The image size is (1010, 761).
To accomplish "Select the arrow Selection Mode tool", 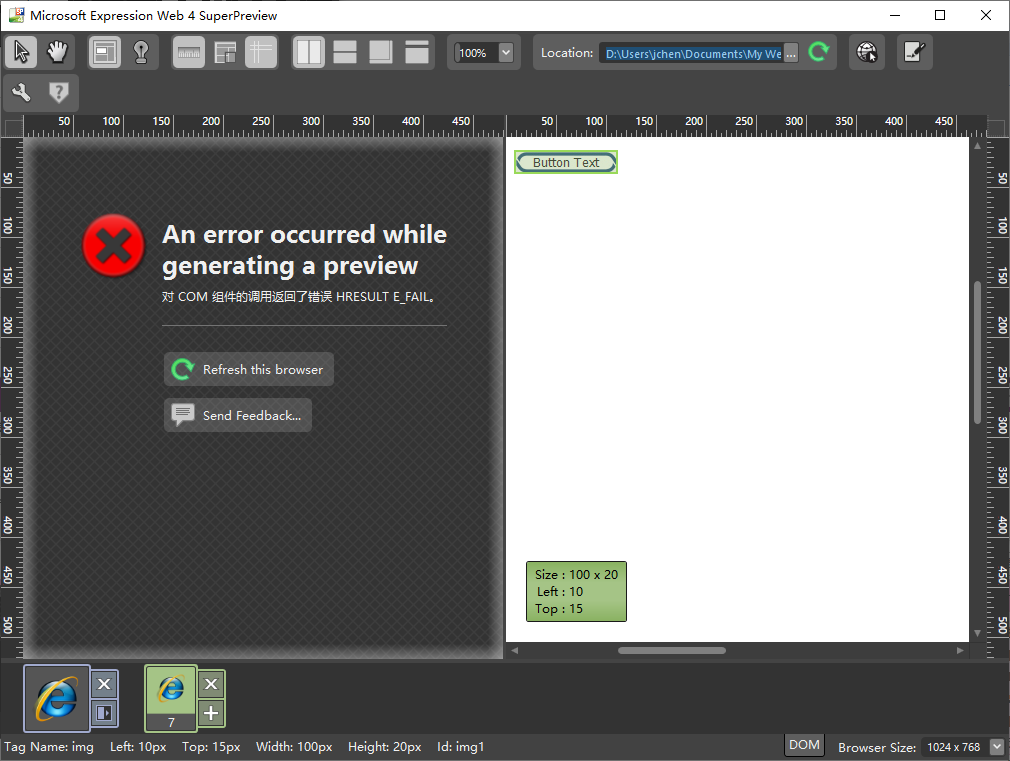I will pyautogui.click(x=21, y=52).
